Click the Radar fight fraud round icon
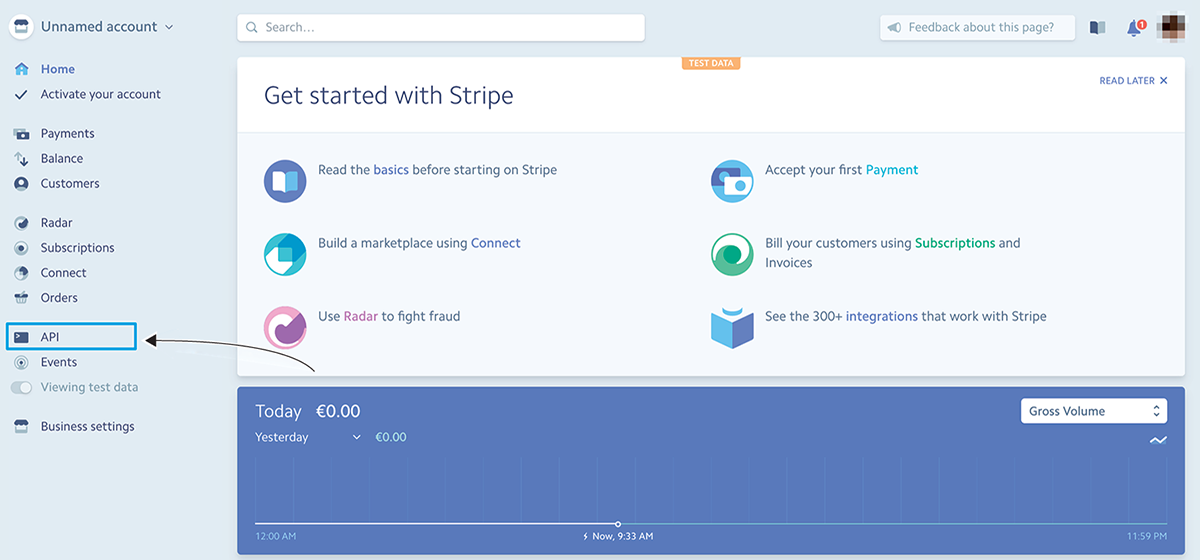 285,327
